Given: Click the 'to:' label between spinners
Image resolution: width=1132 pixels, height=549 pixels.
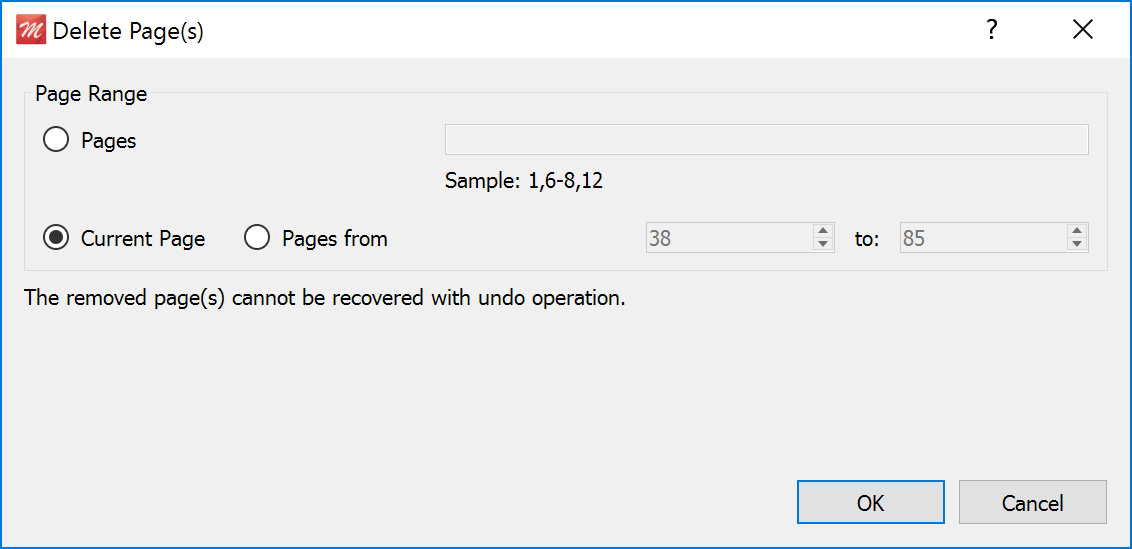Looking at the screenshot, I should click(x=866, y=238).
